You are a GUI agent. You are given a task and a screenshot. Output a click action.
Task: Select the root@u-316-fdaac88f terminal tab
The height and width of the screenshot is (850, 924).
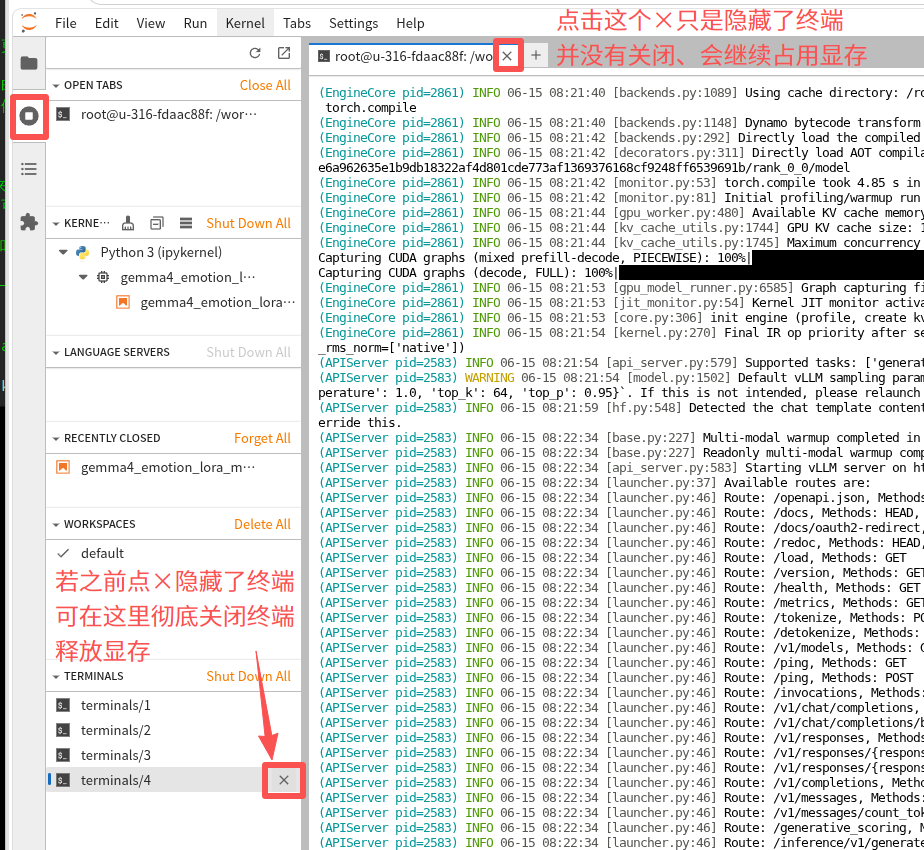pyautogui.click(x=414, y=56)
